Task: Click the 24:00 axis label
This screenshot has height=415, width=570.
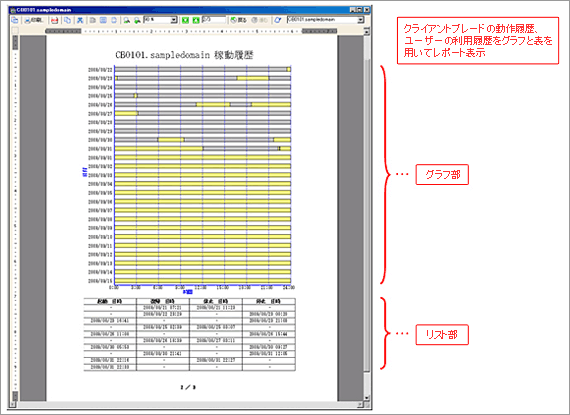Action: 289,287
